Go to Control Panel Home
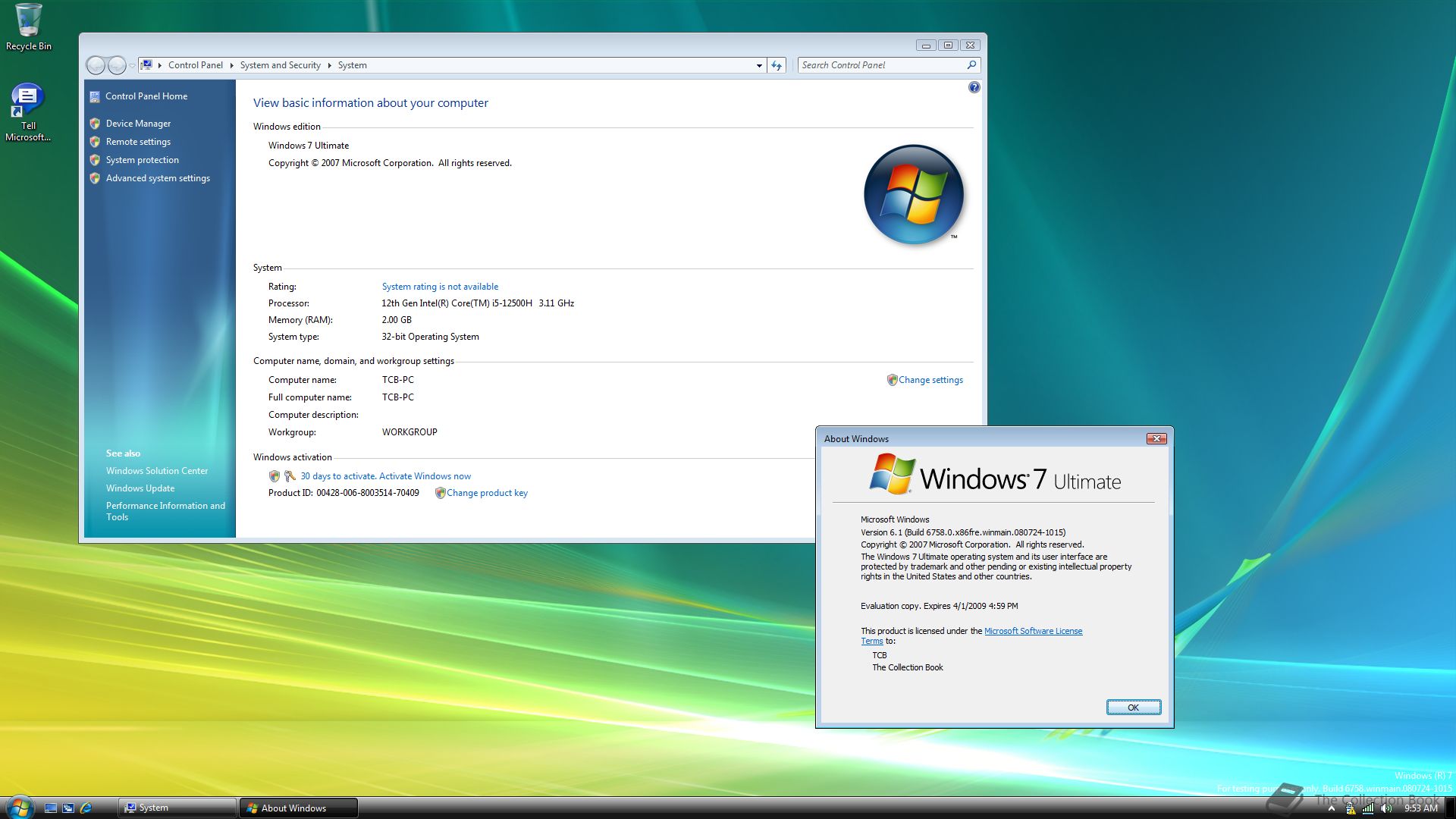The image size is (1456, 819). 146,96
